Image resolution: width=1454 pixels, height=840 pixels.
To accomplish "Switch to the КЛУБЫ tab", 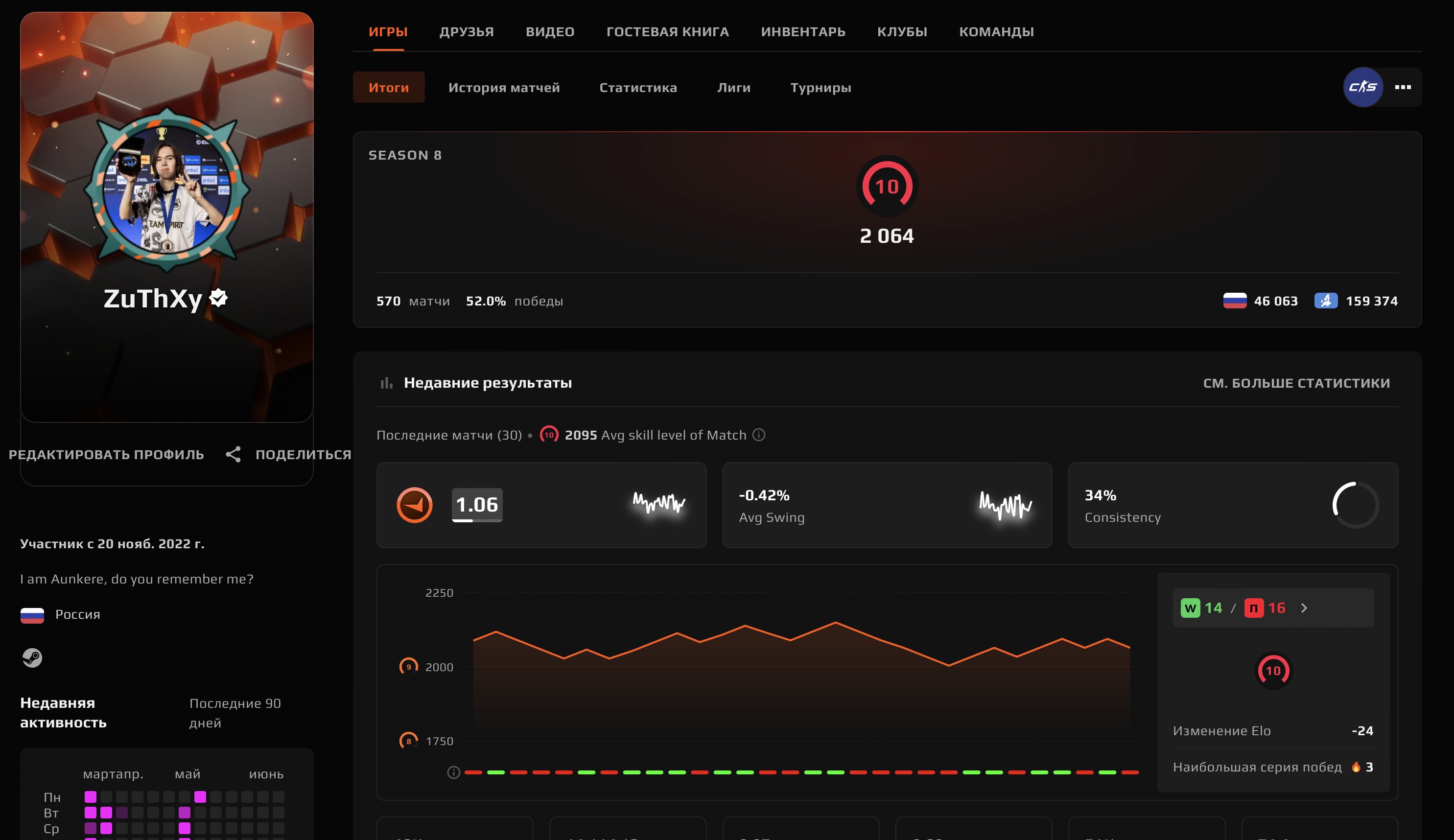I will (902, 32).
